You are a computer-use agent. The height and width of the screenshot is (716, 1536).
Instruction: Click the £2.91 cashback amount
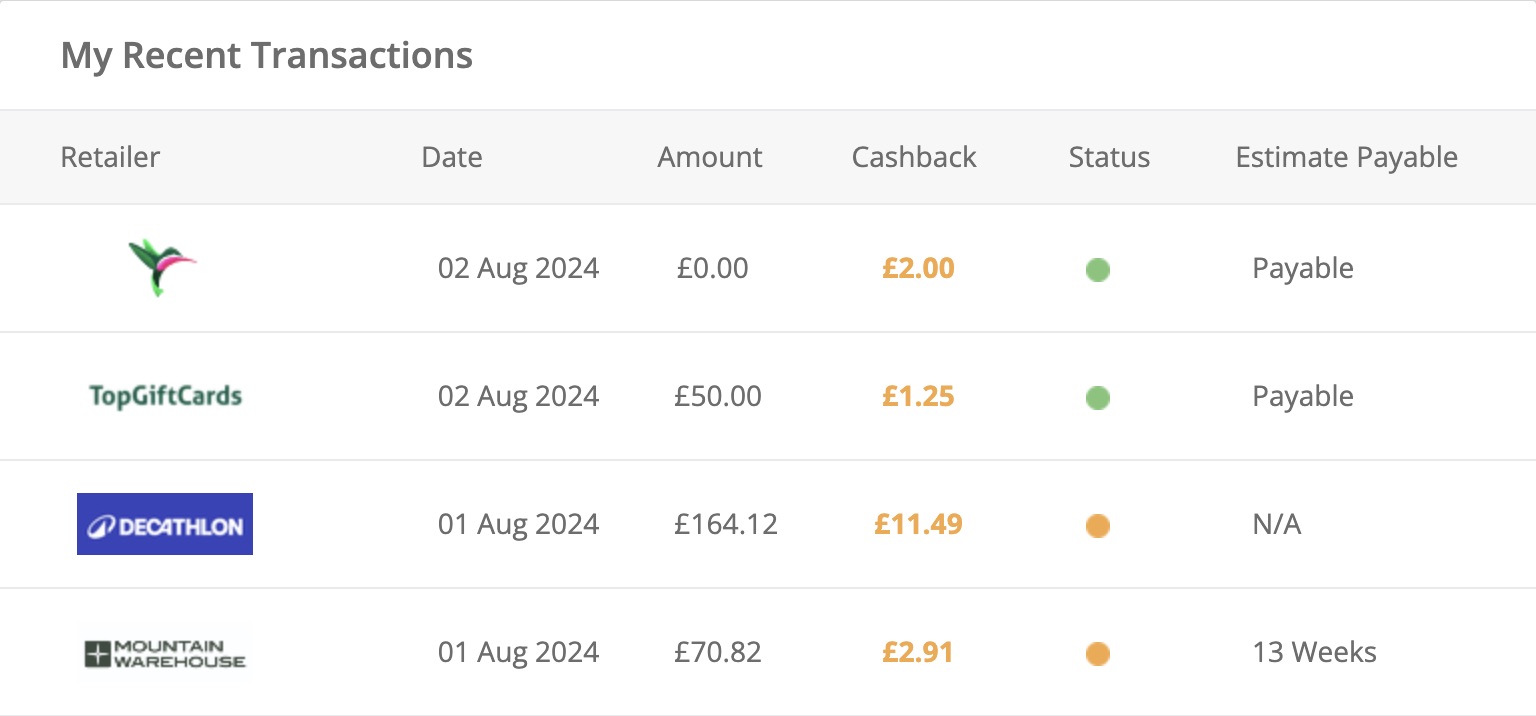(917, 652)
